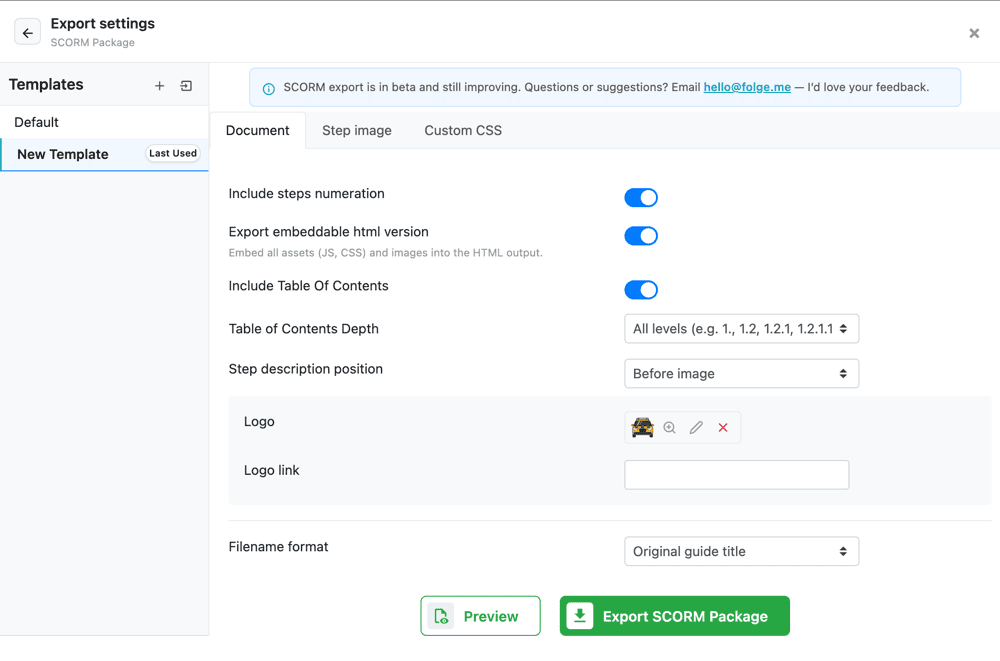Select the Default template
The width and height of the screenshot is (1000, 661).
tap(104, 122)
